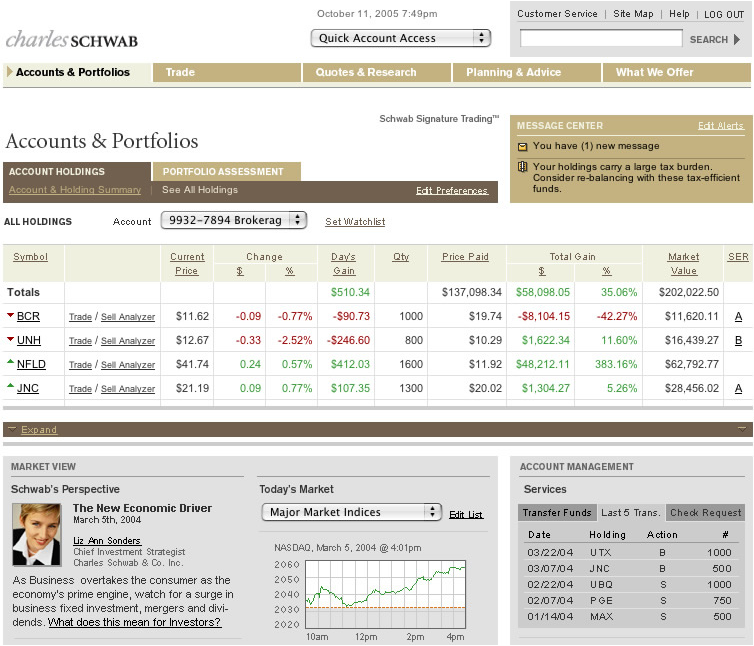Click the collapse arrow at right of Expand bar
The image size is (754, 646).
pos(742,429)
